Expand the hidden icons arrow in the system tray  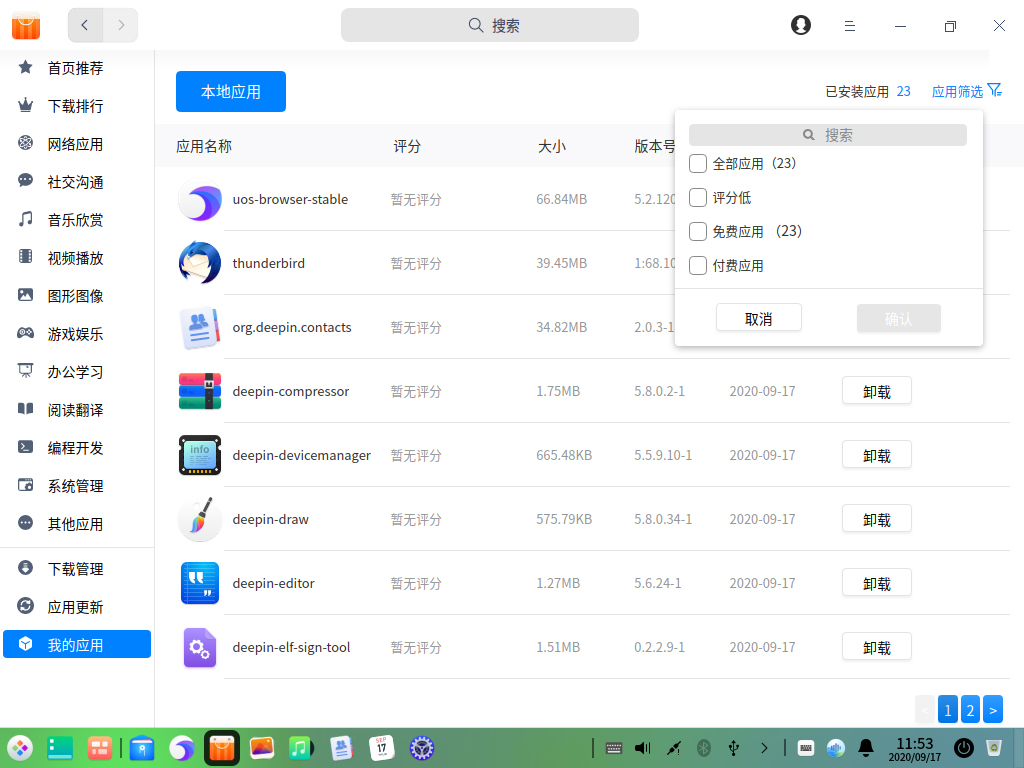click(x=764, y=747)
